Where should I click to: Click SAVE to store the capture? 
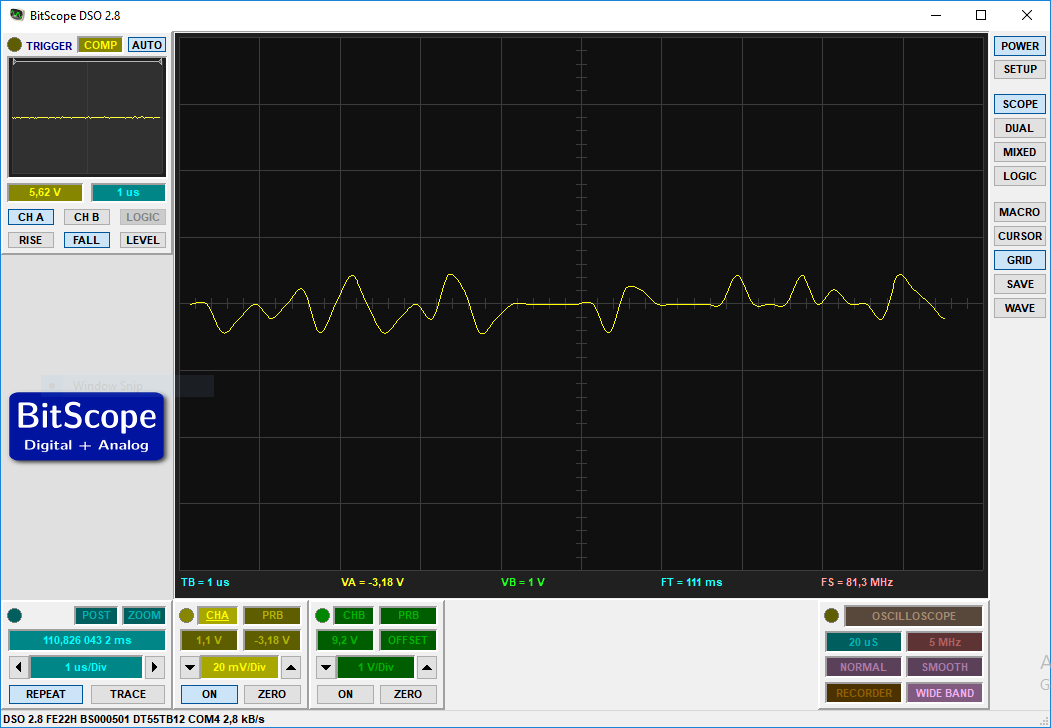pyautogui.click(x=1019, y=284)
